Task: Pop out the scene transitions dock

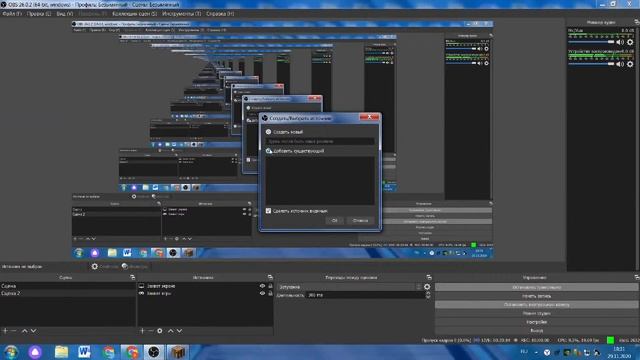Action: [429, 277]
